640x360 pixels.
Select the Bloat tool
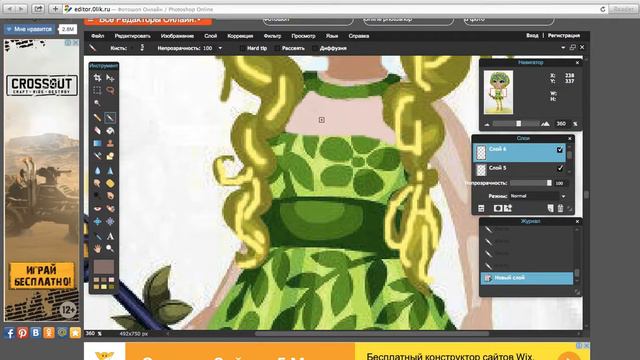(x=97, y=221)
